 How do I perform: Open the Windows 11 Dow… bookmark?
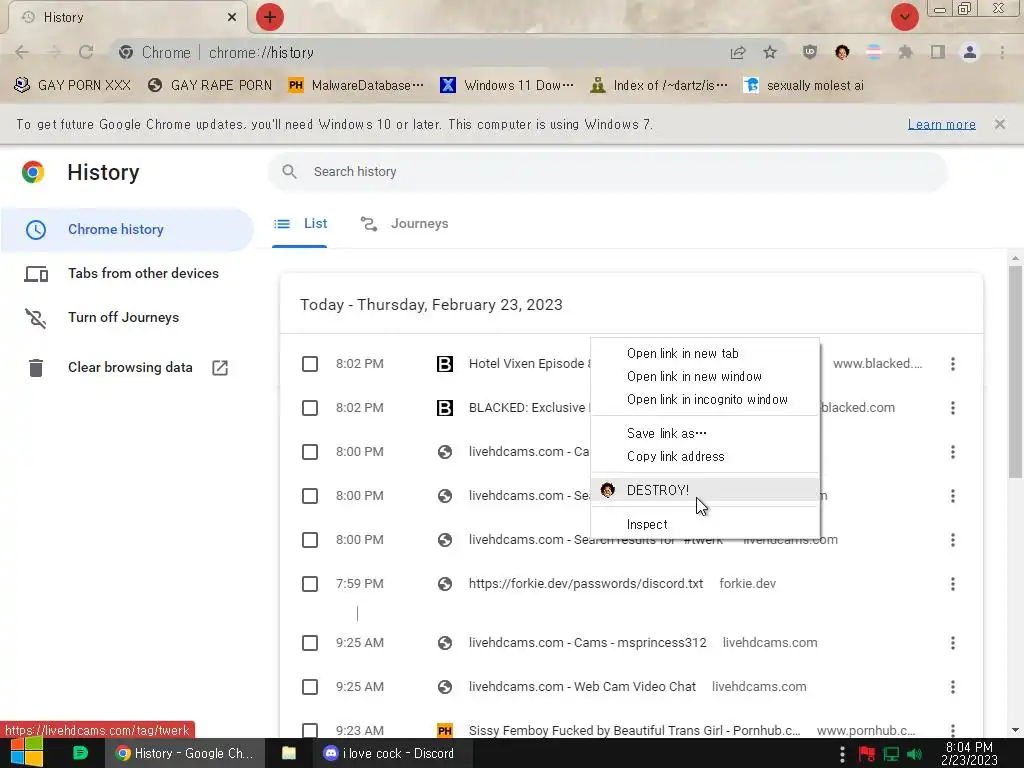(x=507, y=86)
